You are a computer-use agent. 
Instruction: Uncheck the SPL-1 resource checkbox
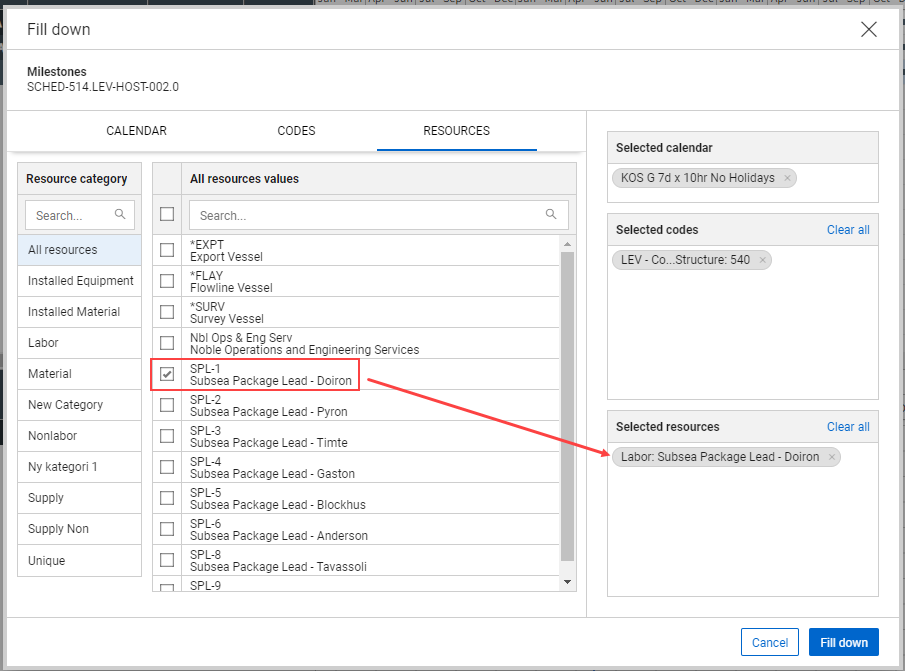[x=167, y=374]
